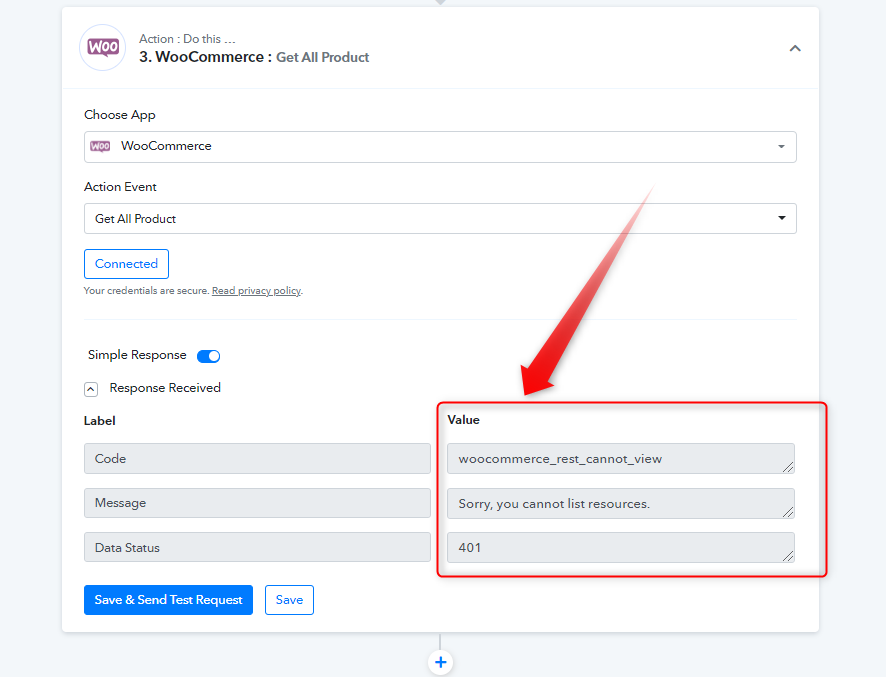Collapse the Response Received section

point(91,389)
